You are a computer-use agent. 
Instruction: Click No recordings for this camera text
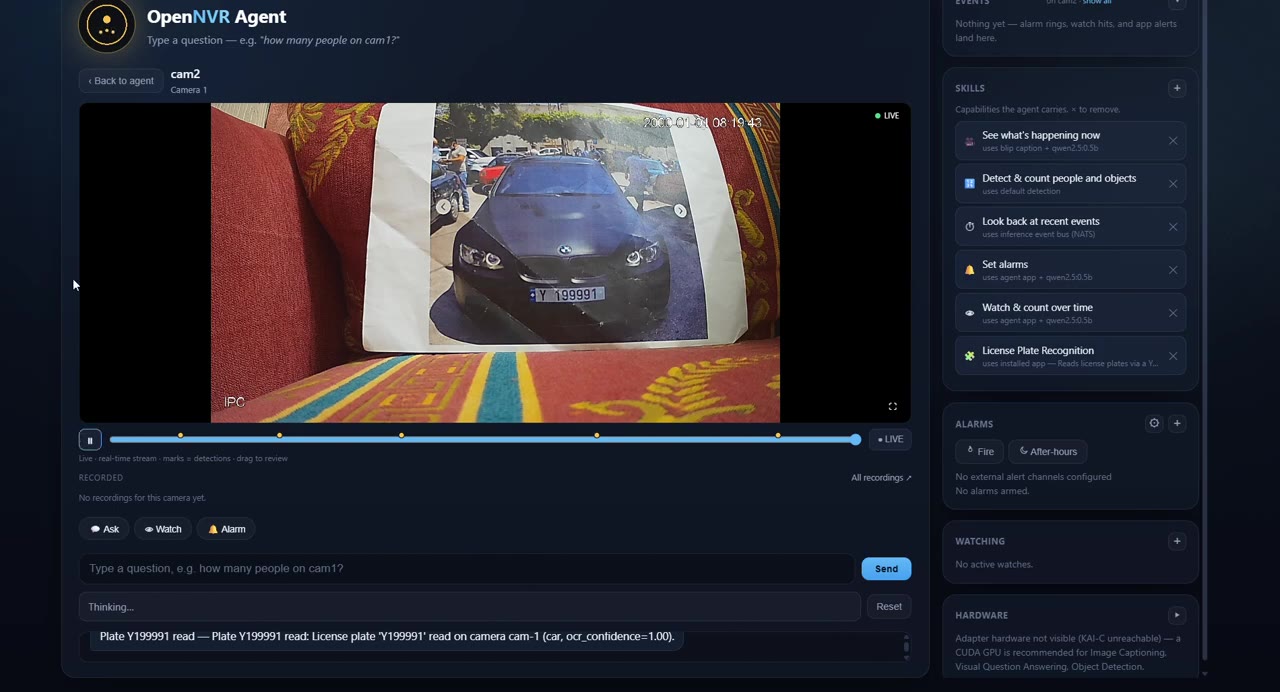[x=142, y=498]
